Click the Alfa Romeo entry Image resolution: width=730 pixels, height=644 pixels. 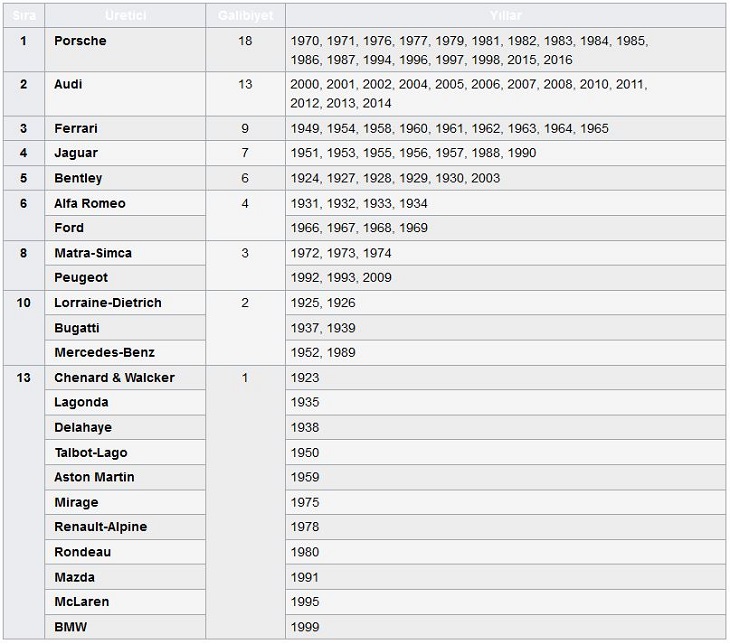(x=90, y=203)
